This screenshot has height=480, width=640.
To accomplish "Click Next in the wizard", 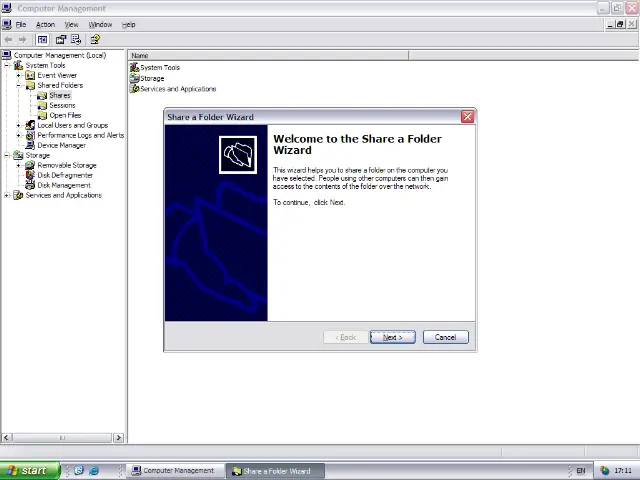I will 393,337.
